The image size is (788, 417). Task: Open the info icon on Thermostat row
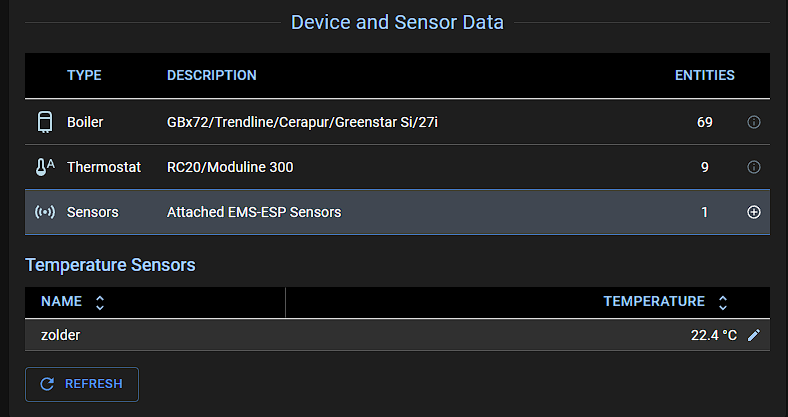click(x=754, y=167)
